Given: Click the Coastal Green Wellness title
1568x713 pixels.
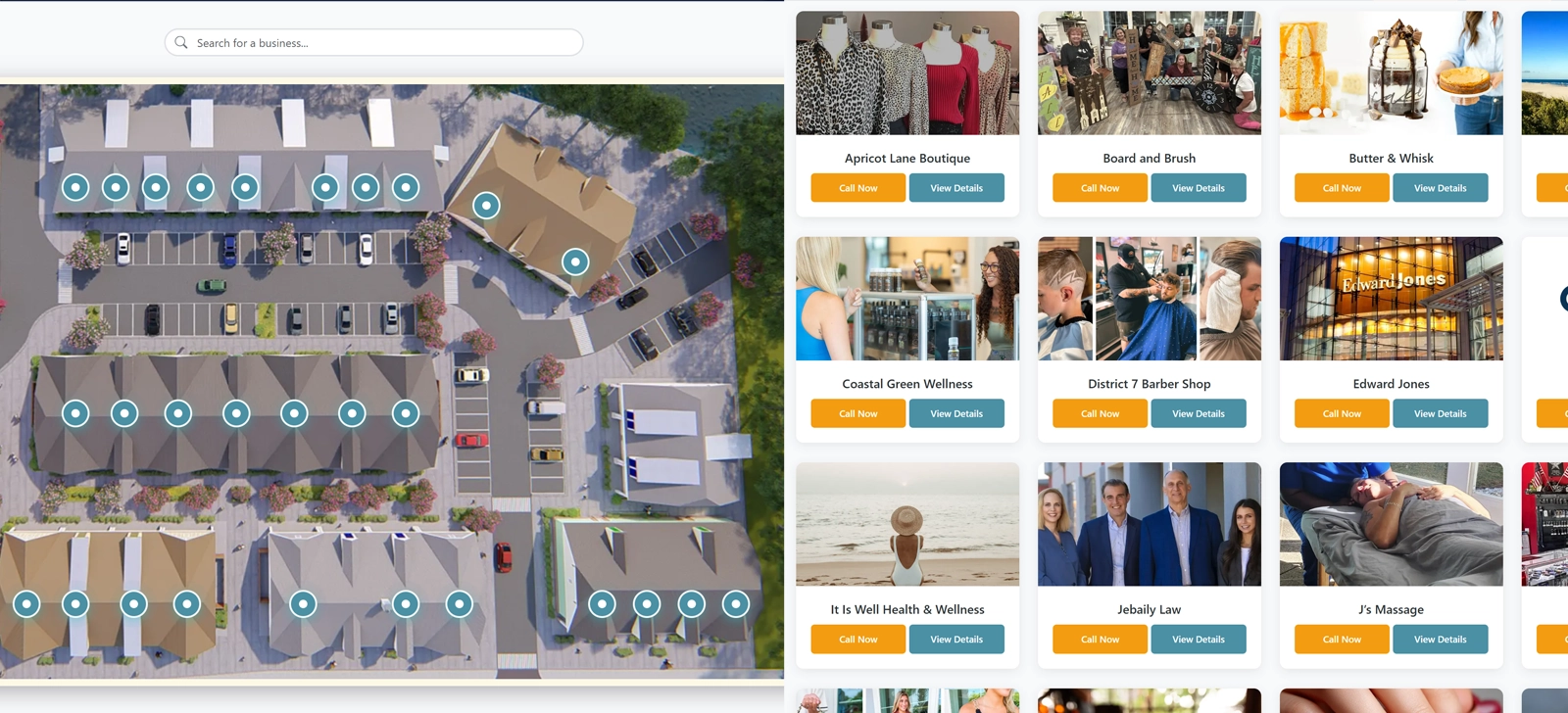Looking at the screenshot, I should click(907, 384).
